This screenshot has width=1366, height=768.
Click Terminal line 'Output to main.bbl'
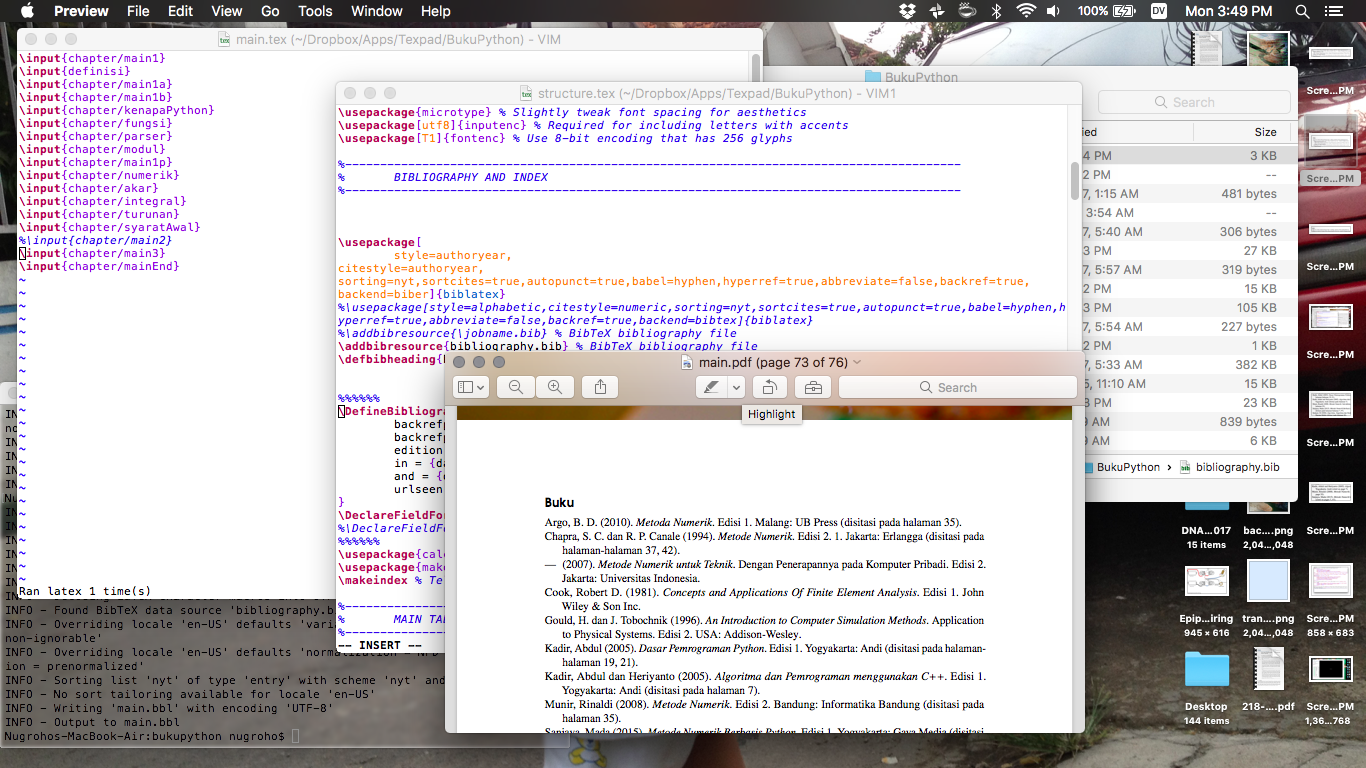point(93,722)
